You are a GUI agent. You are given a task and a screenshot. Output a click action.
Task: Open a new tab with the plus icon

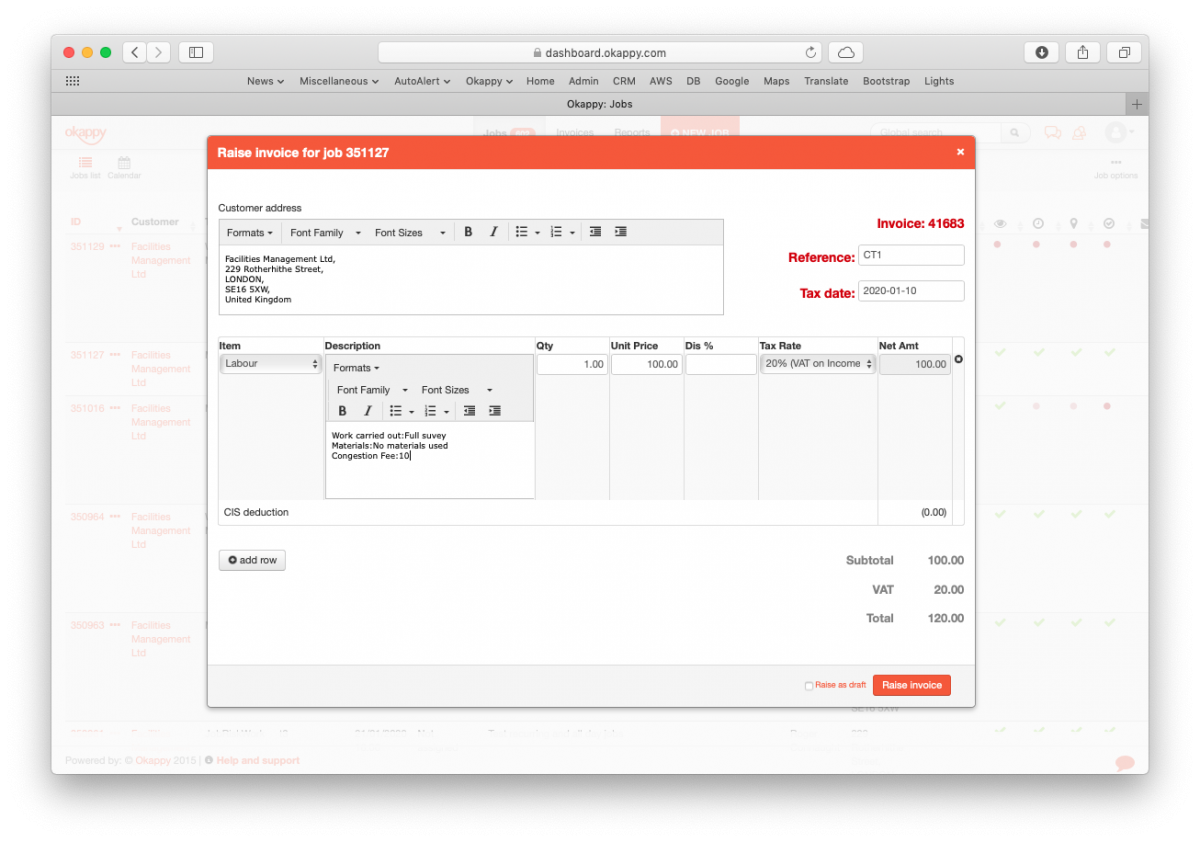pyautogui.click(x=1137, y=104)
